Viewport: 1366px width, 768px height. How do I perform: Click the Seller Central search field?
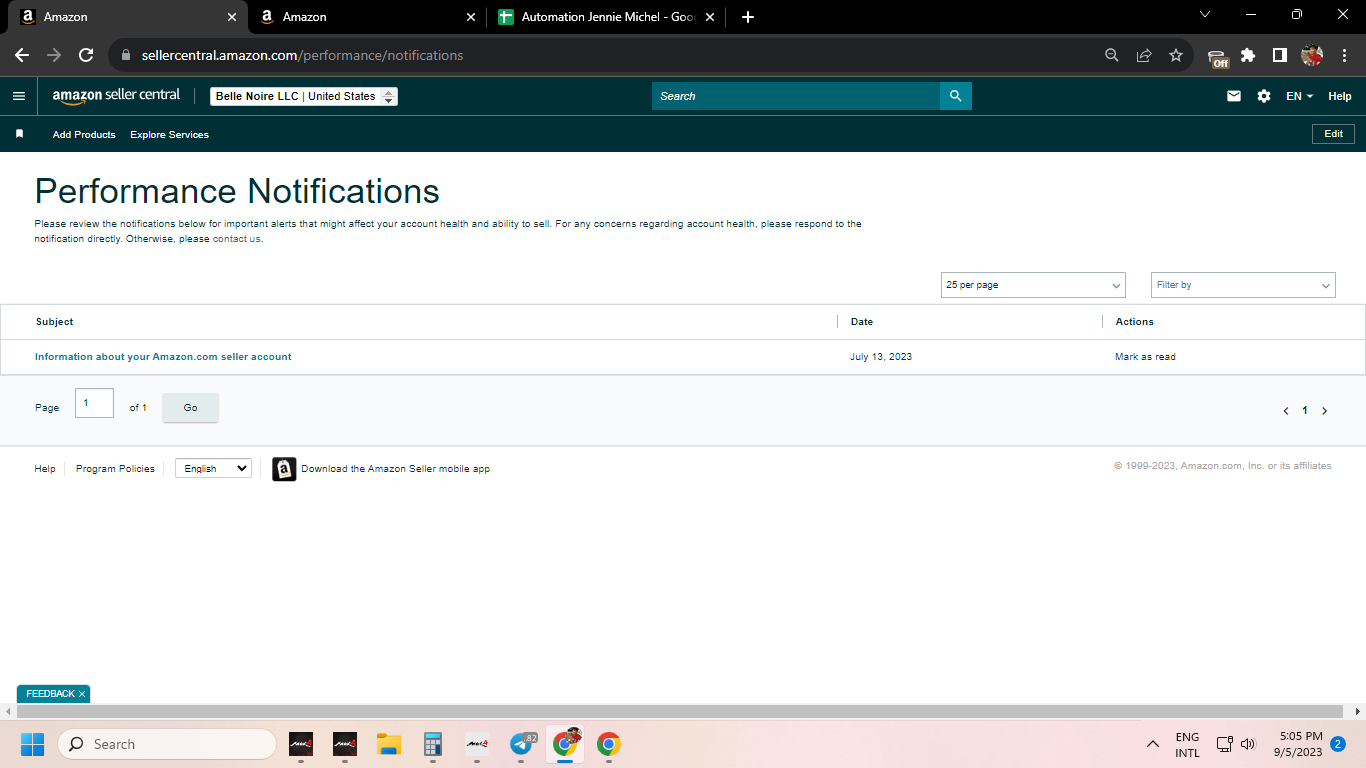click(x=796, y=96)
